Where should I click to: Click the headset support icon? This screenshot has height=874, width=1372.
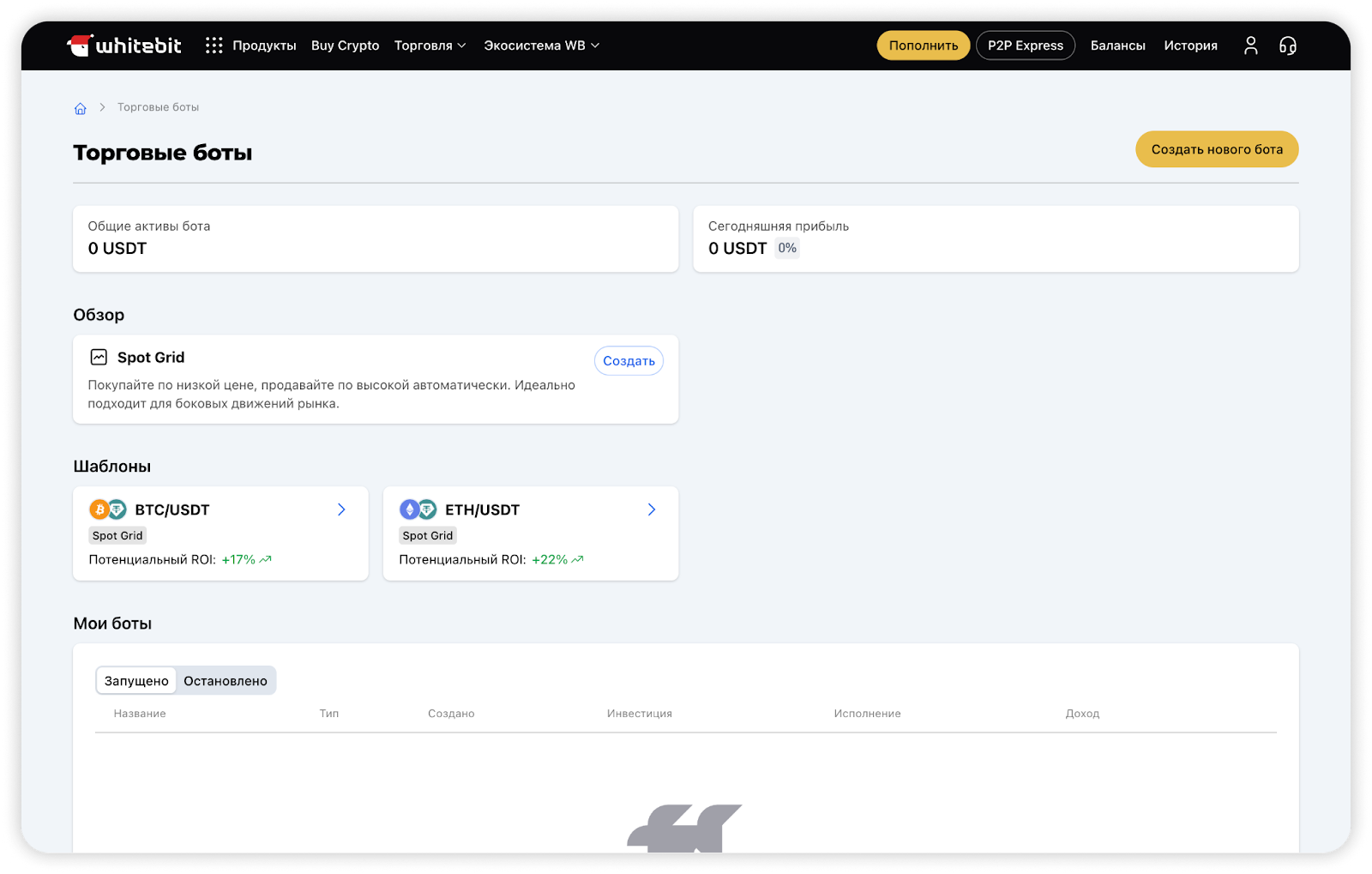coord(1287,45)
